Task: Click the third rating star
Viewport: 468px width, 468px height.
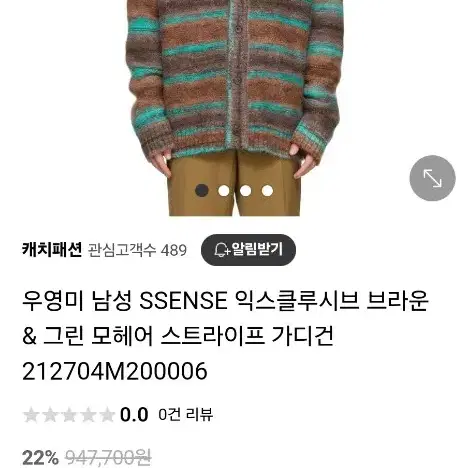Action: click(69, 415)
